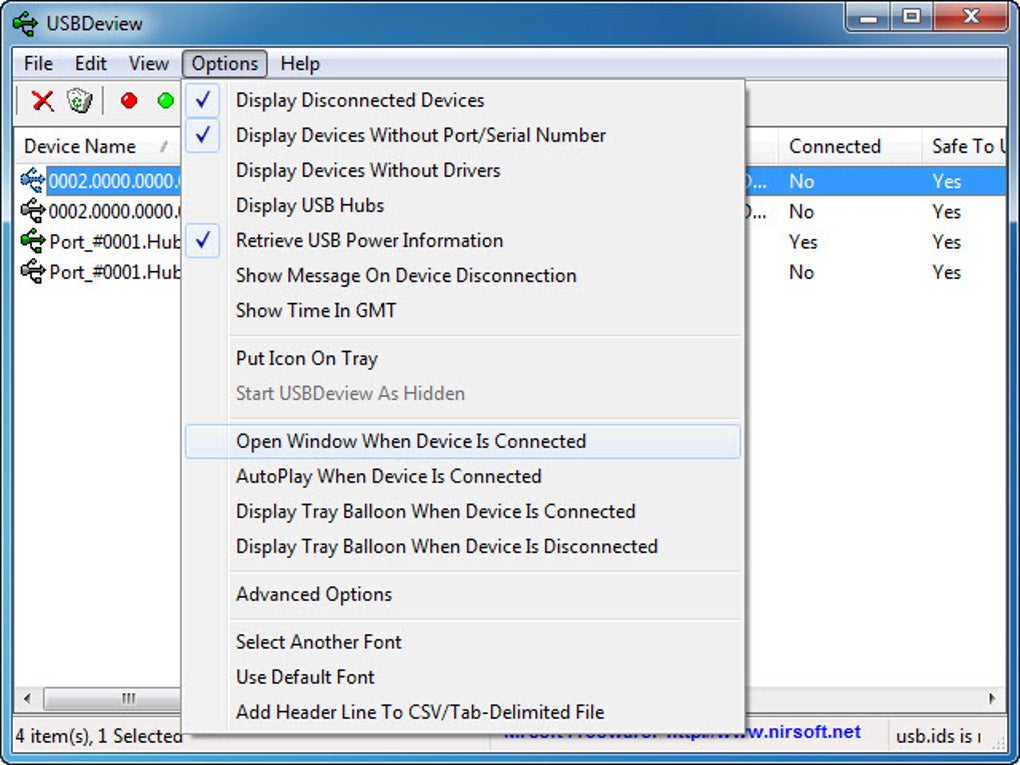
Task: Click USB icon of the selected first row
Action: 33,180
